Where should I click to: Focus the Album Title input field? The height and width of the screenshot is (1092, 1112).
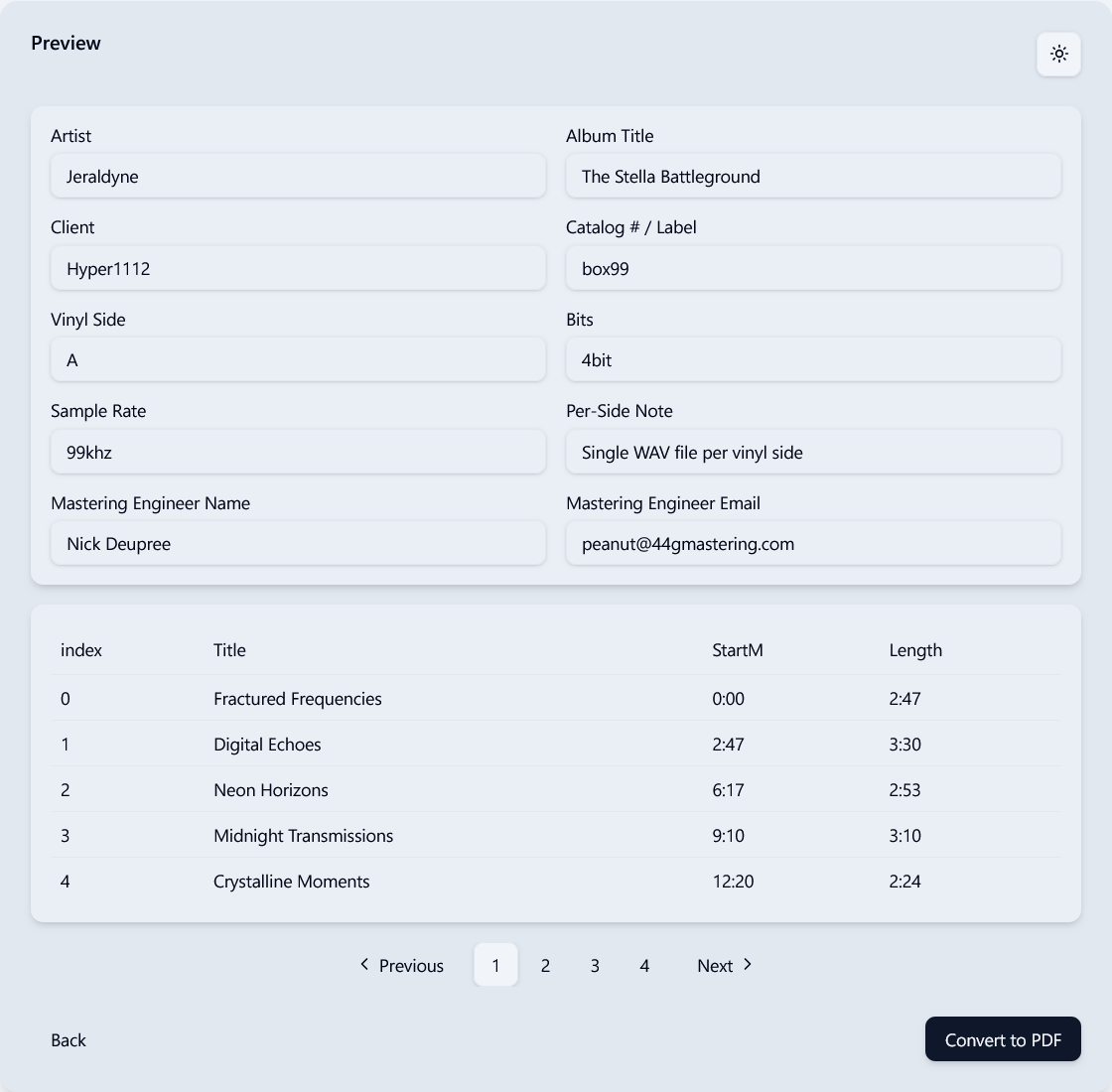[813, 177]
